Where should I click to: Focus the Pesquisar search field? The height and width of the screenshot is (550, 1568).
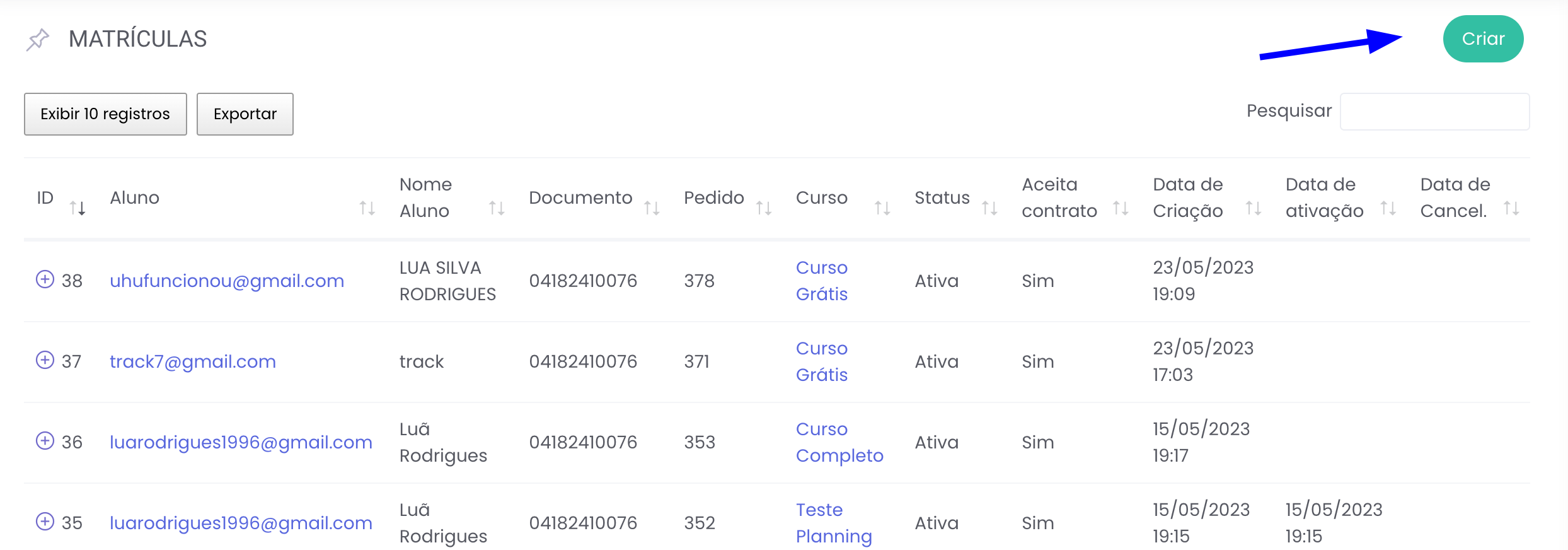click(1434, 112)
